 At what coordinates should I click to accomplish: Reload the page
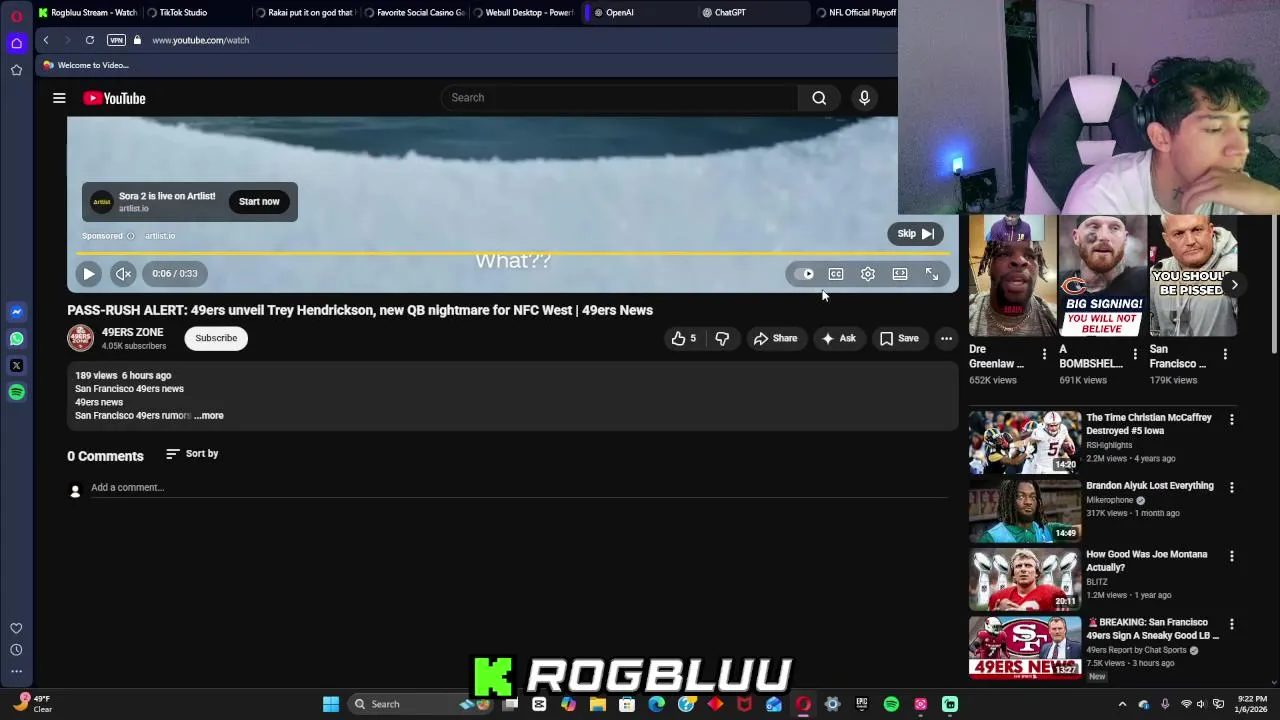pos(90,40)
